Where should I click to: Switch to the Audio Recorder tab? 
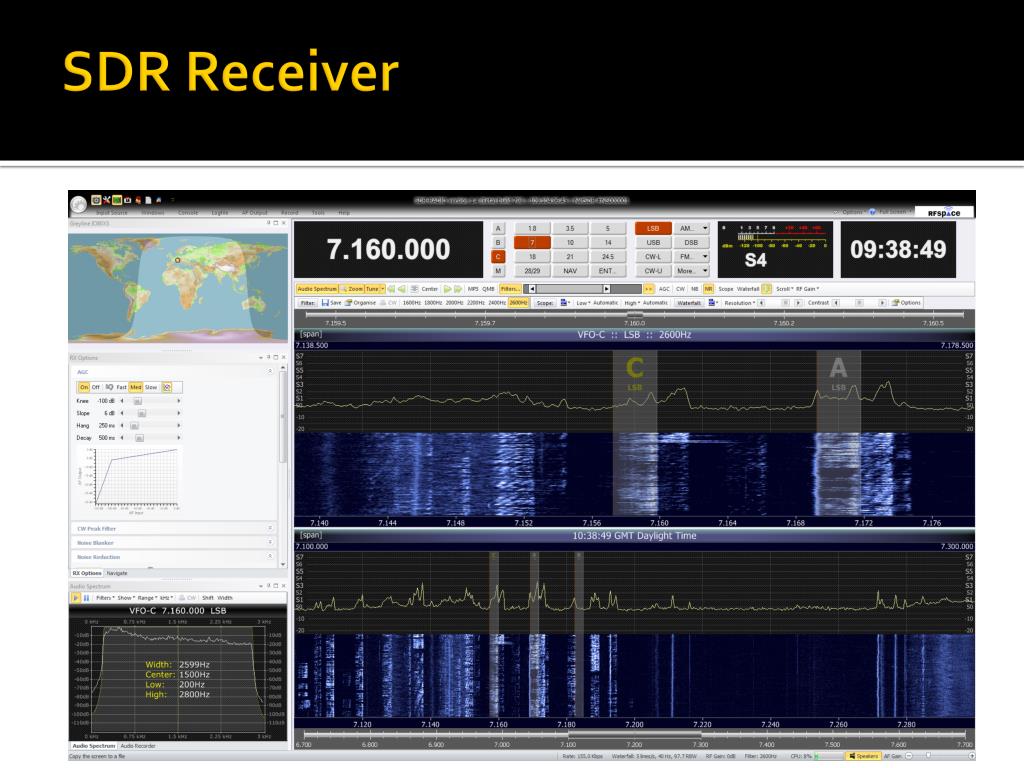pyautogui.click(x=138, y=746)
